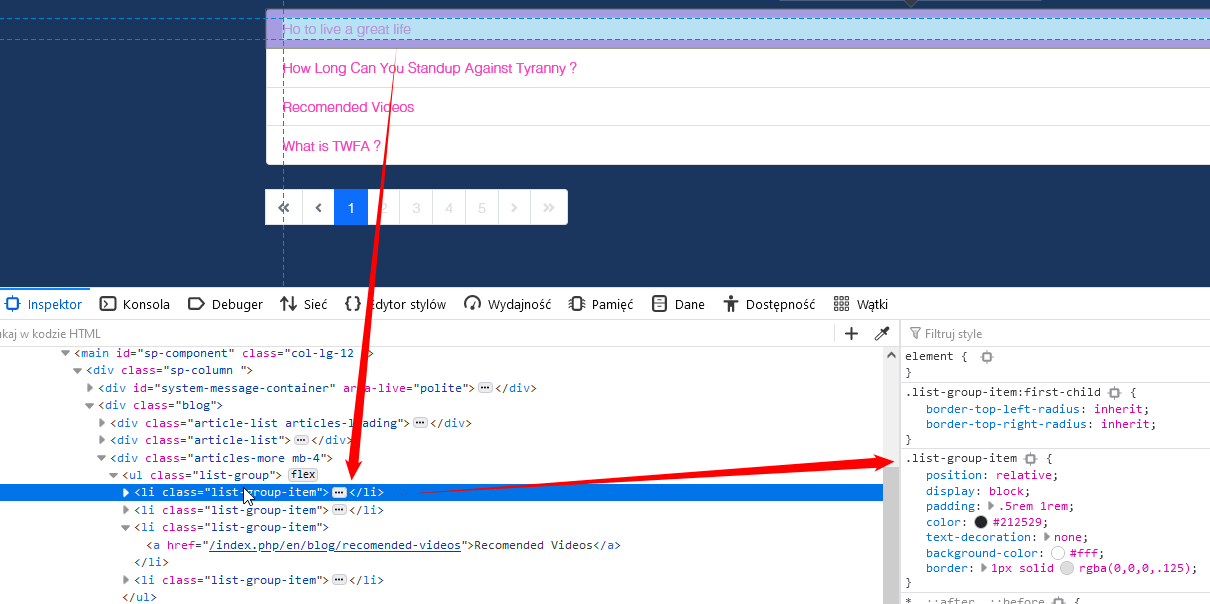This screenshot has height=604, width=1210.
Task: Go to pagination page 1
Action: 351,208
